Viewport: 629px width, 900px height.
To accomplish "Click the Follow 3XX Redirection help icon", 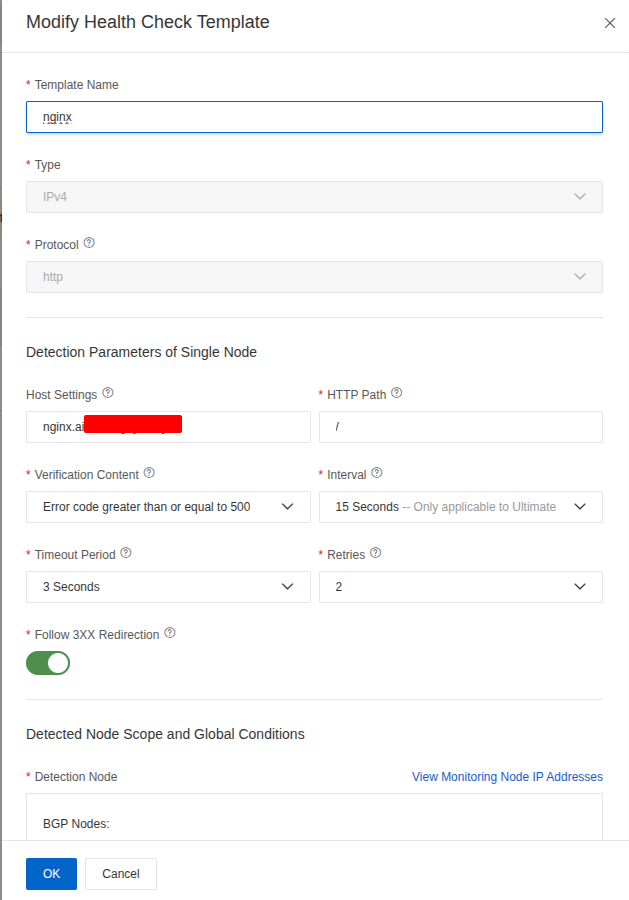I will pos(170,633).
